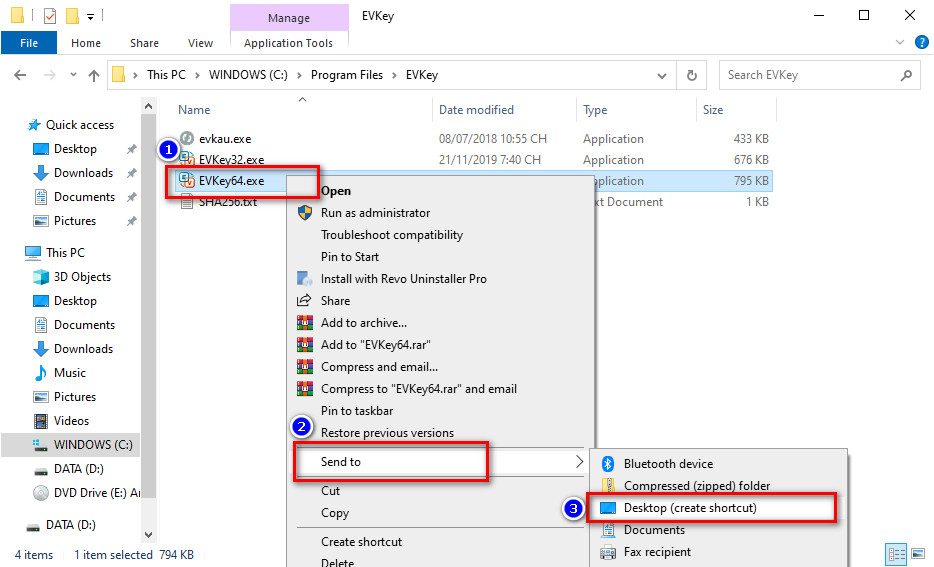Click Properties quick access toolbar icon
Image resolution: width=934 pixels, height=567 pixels.
pyautogui.click(x=50, y=15)
